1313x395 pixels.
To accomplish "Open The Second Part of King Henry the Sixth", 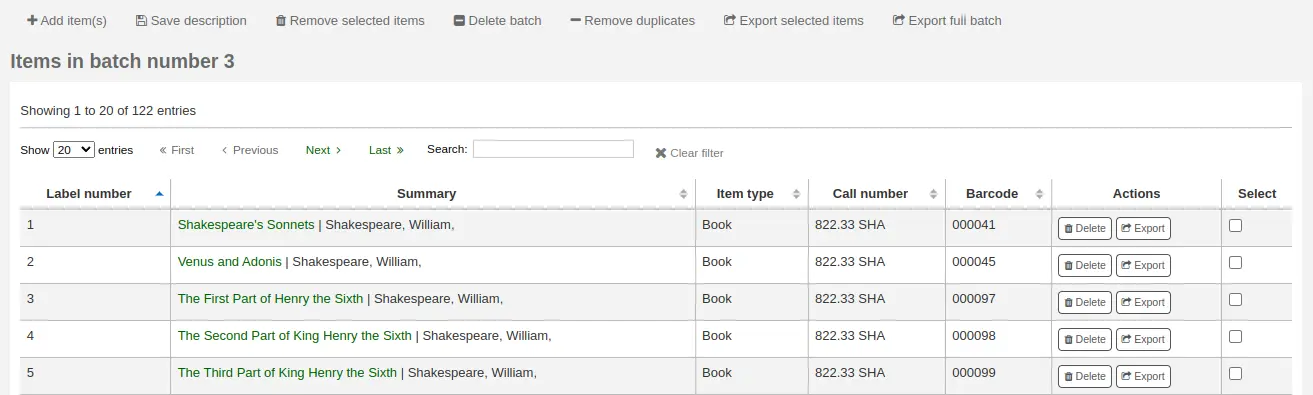I will coord(295,336).
